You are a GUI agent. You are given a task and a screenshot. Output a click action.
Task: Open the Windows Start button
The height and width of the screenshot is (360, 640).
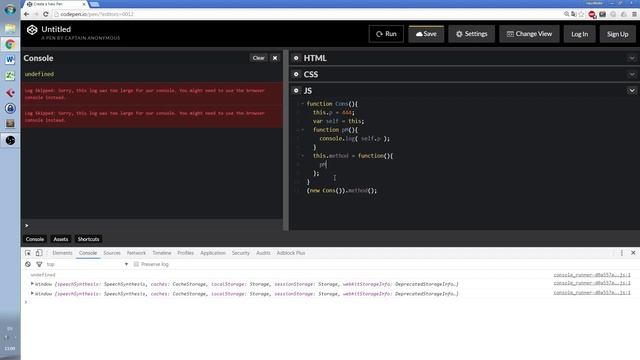tap(10, 9)
